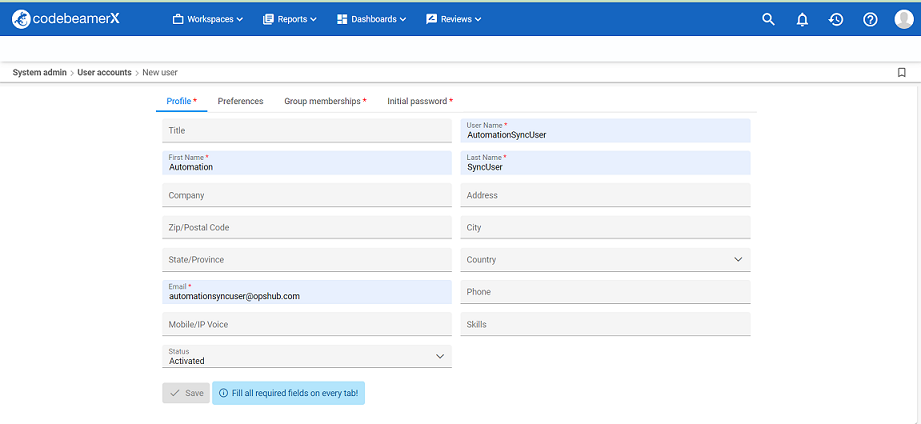Open the Reports dropdown menu
921x424 pixels.
(290, 19)
